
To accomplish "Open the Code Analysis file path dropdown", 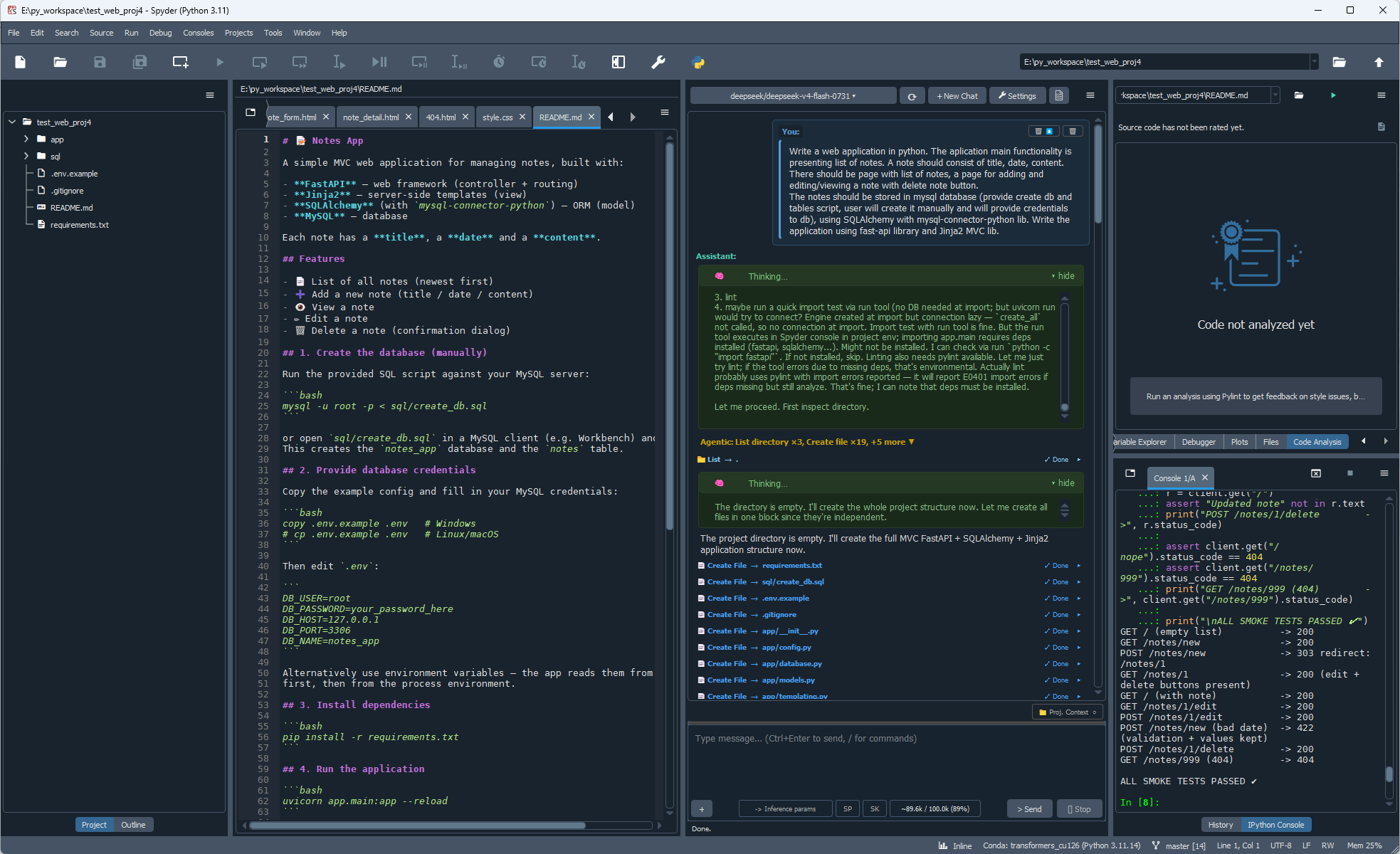I will pyautogui.click(x=1275, y=95).
